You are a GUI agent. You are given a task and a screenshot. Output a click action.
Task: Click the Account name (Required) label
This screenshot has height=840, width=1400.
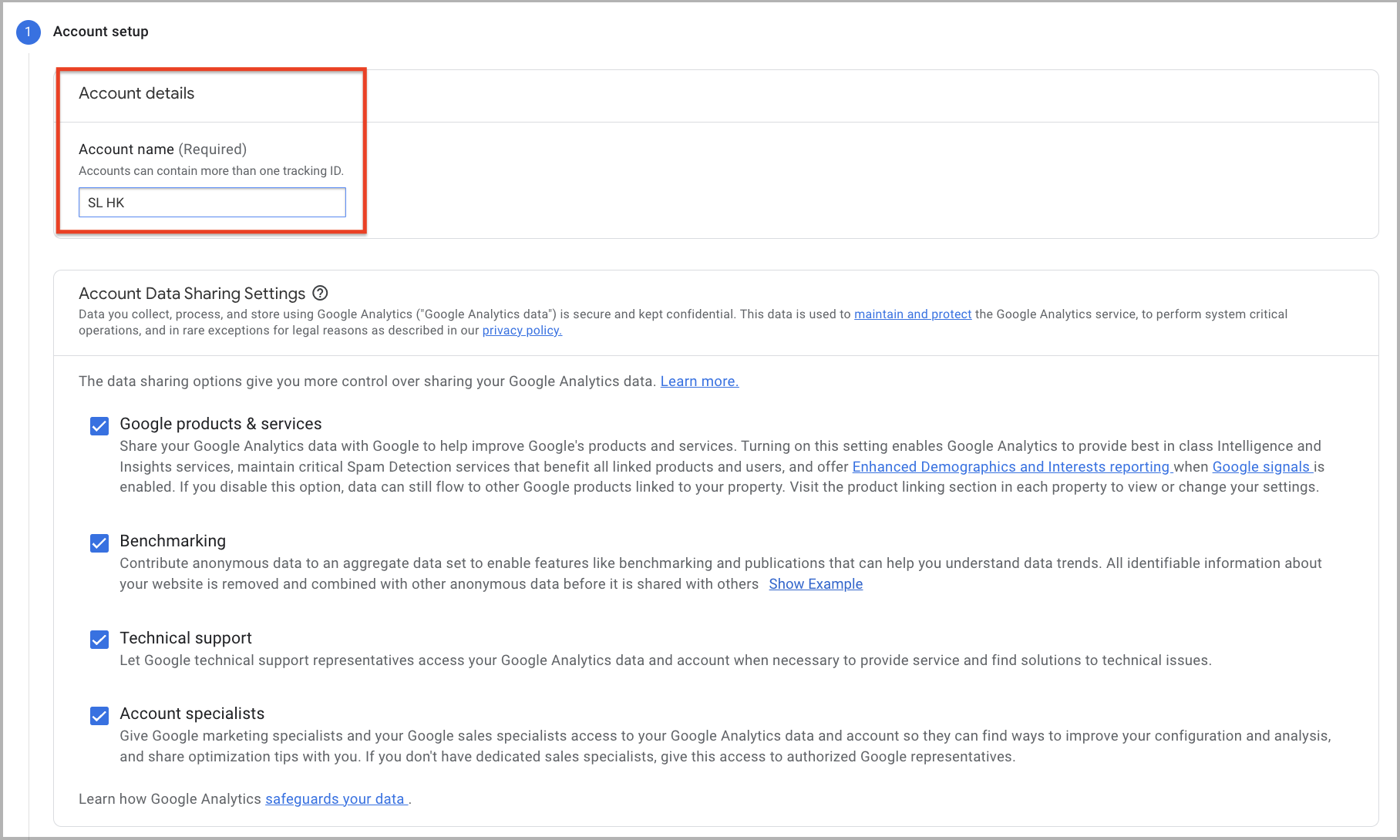pyautogui.click(x=163, y=150)
